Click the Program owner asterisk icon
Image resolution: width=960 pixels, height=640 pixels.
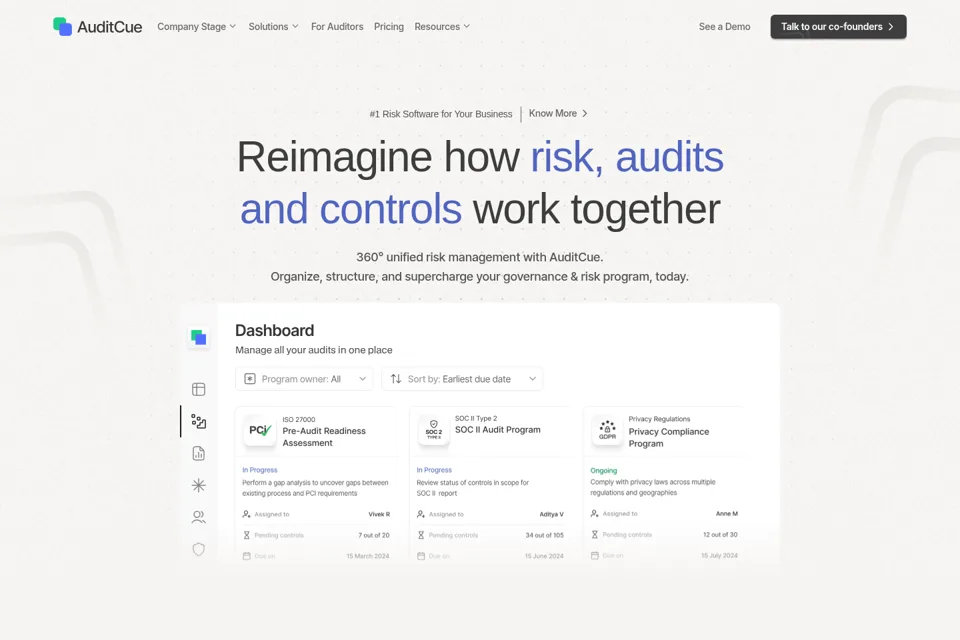pyautogui.click(x=250, y=378)
